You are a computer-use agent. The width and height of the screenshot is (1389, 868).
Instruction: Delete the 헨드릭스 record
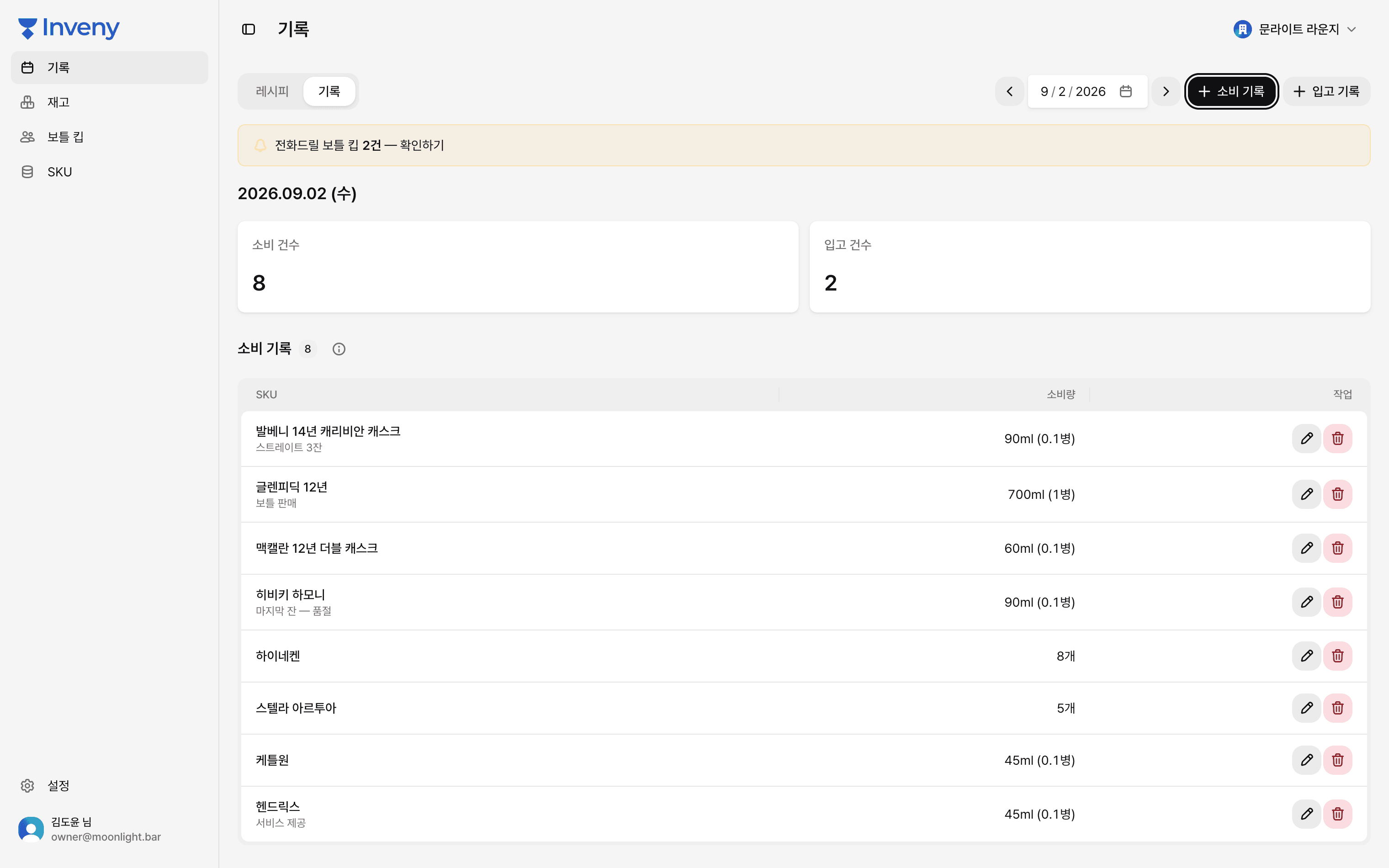pyautogui.click(x=1337, y=814)
